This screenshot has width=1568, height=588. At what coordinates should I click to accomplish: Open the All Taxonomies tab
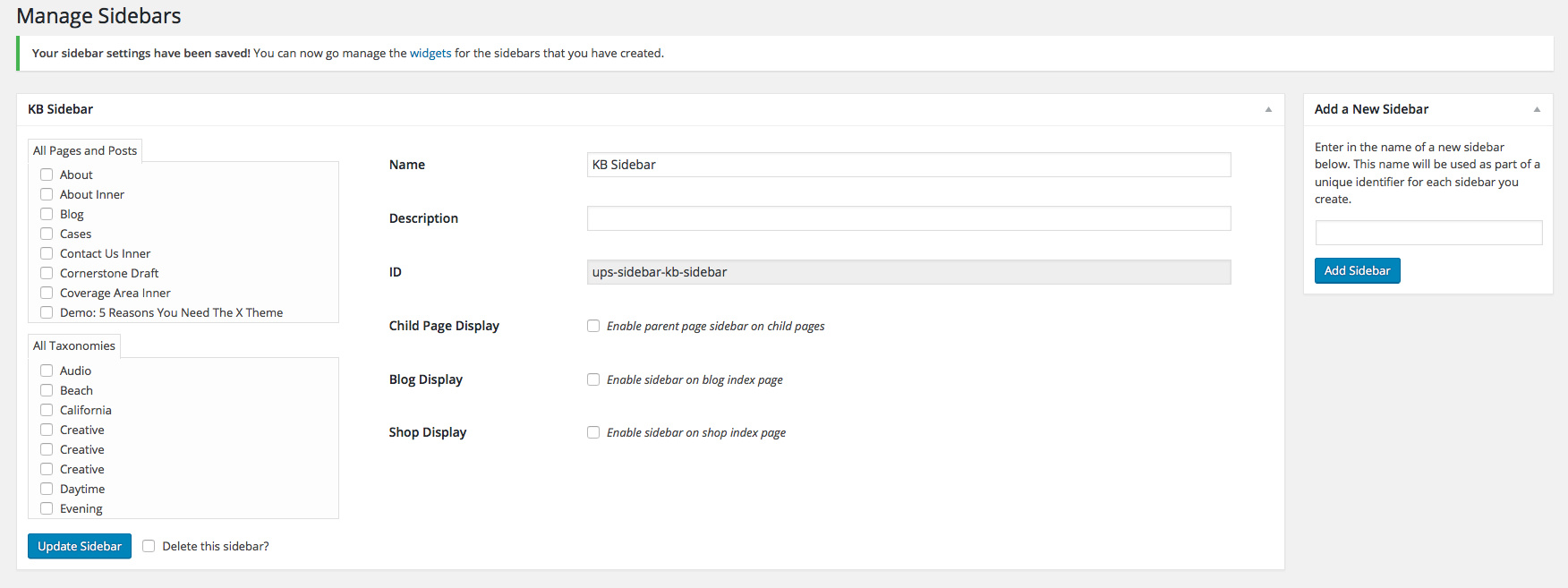74,345
